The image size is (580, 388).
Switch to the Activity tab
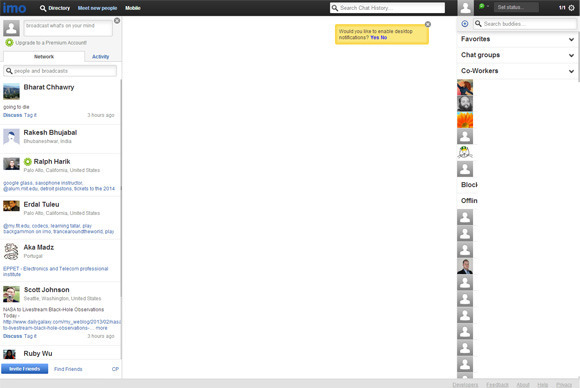point(100,57)
